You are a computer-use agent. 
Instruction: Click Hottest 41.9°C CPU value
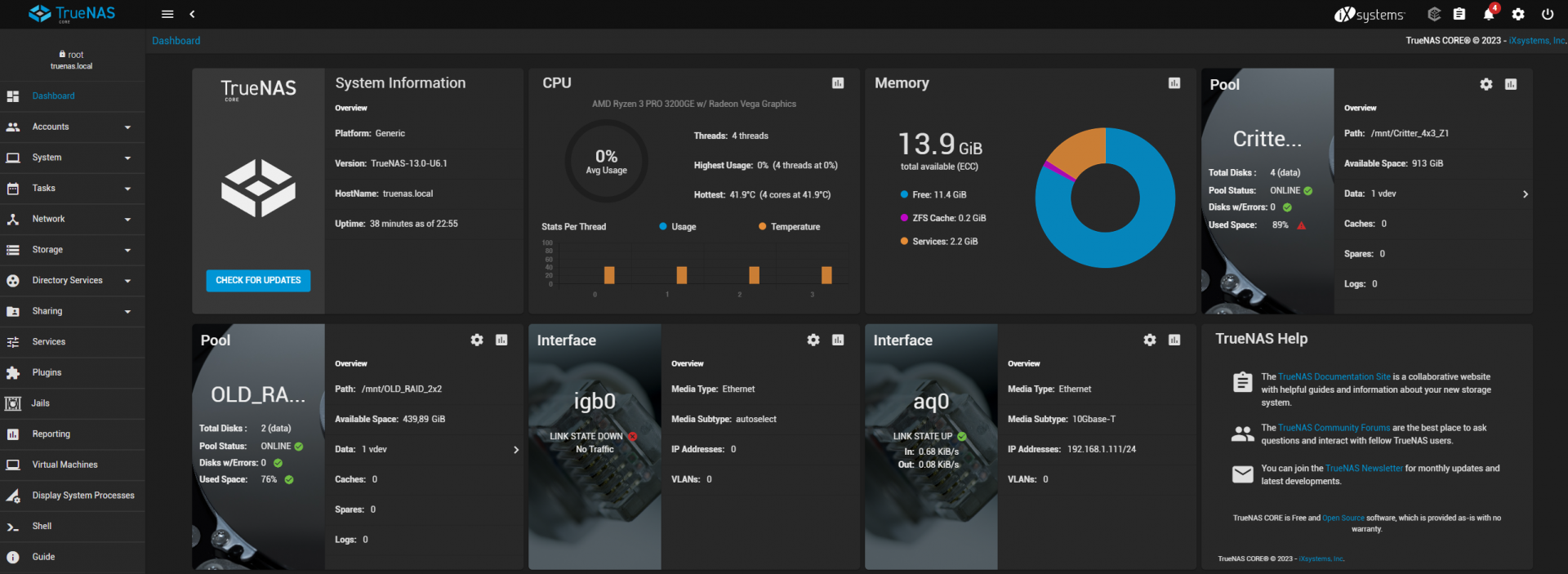pyautogui.click(x=762, y=195)
